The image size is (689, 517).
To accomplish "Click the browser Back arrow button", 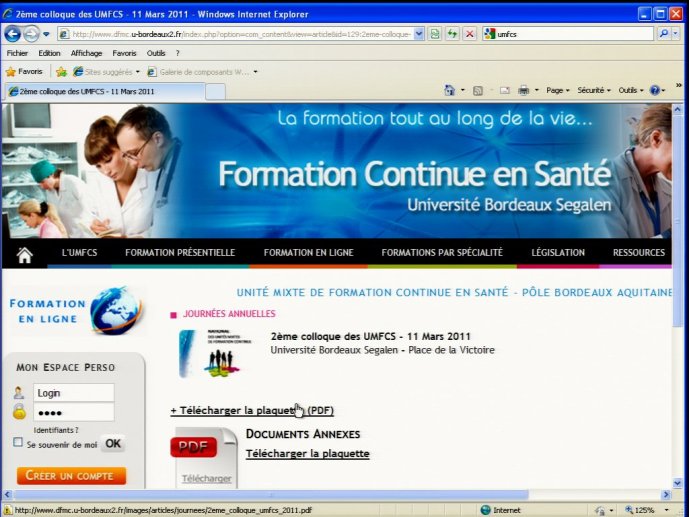I will point(13,34).
